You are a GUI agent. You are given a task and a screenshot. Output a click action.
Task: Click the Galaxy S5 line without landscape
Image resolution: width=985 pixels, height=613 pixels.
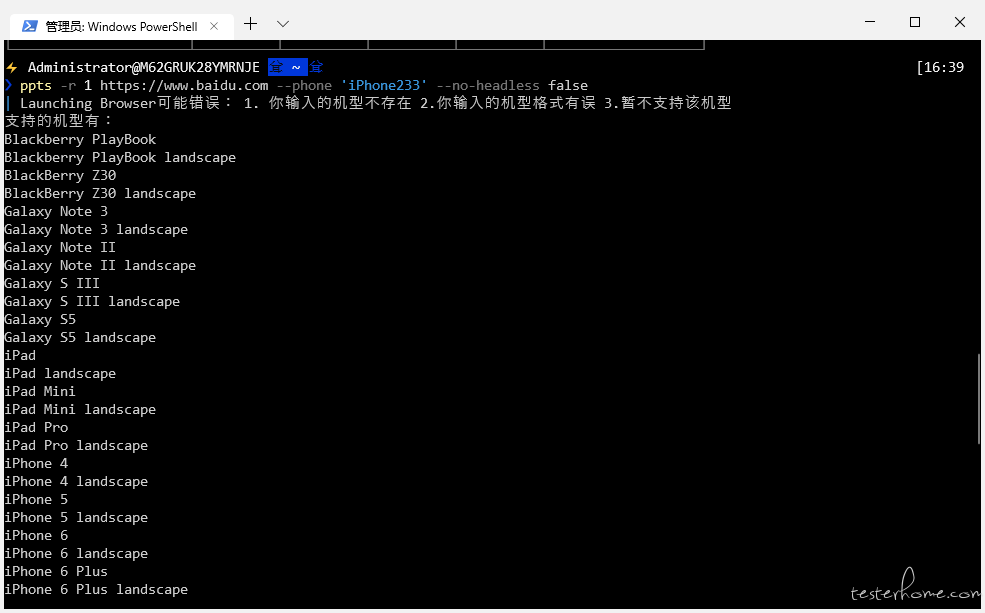[x=40, y=320]
